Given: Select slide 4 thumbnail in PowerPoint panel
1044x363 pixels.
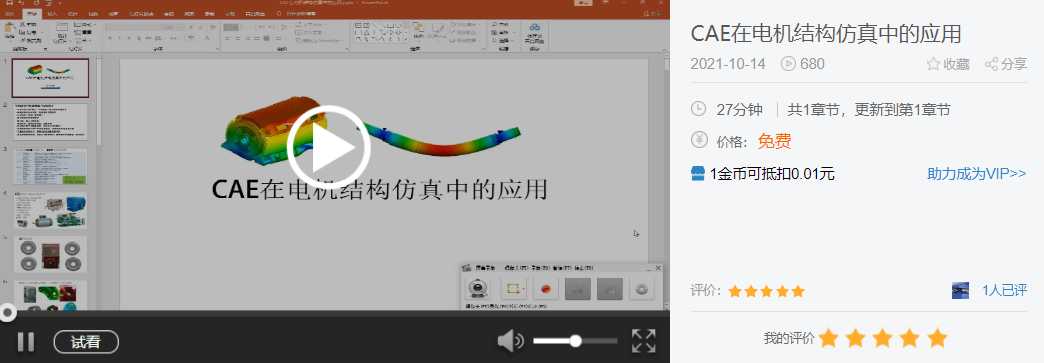Looking at the screenshot, I should (x=51, y=210).
